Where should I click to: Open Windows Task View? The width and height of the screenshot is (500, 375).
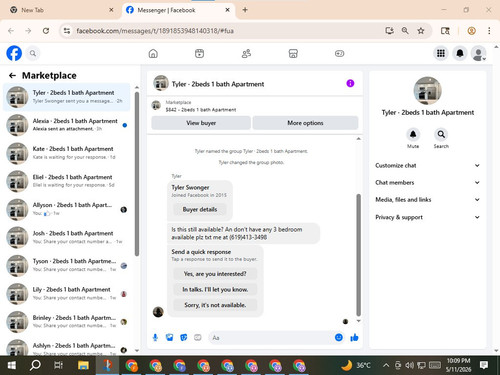tap(59, 365)
